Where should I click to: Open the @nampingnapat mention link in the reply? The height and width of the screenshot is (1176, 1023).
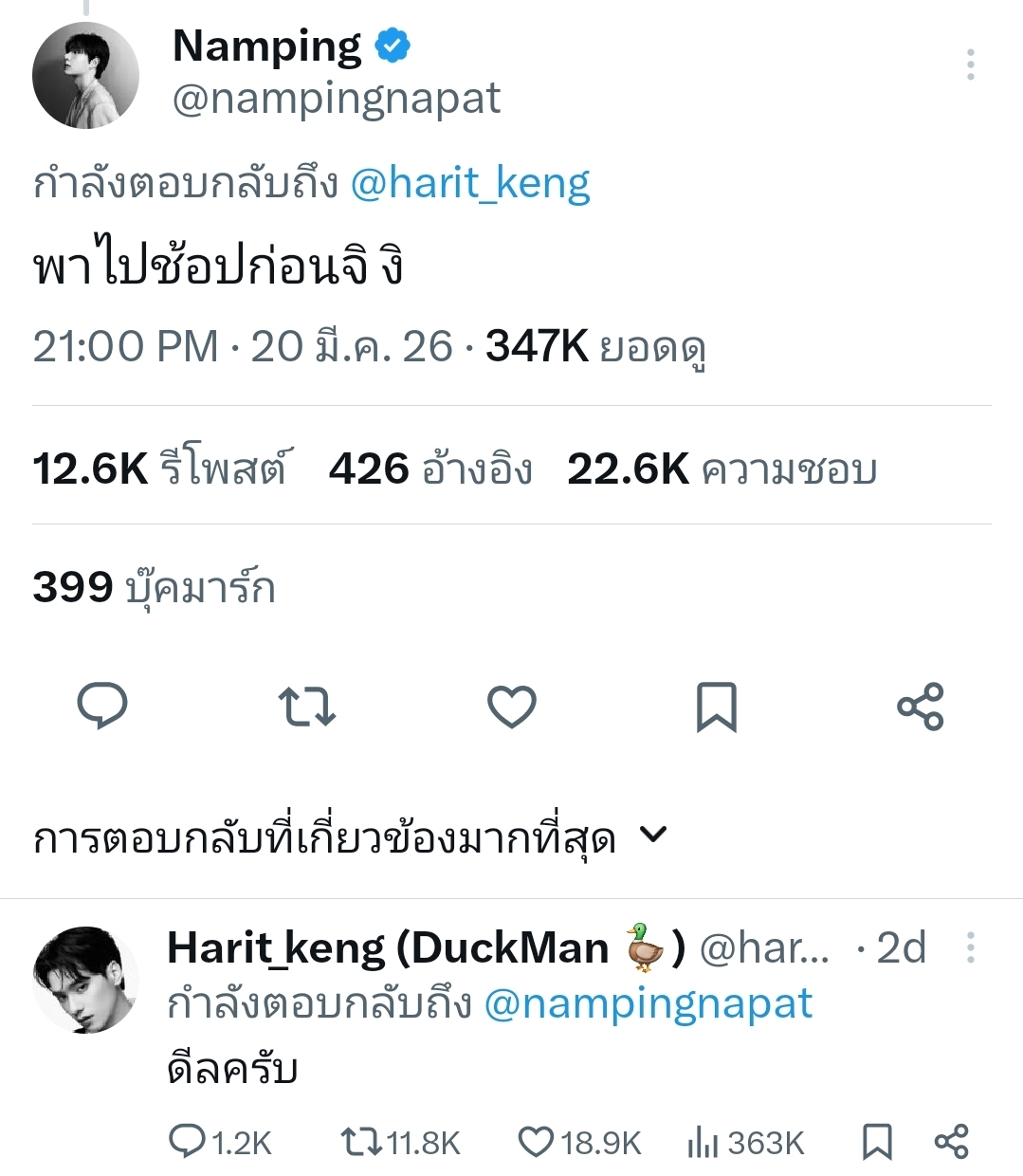[x=649, y=1003]
